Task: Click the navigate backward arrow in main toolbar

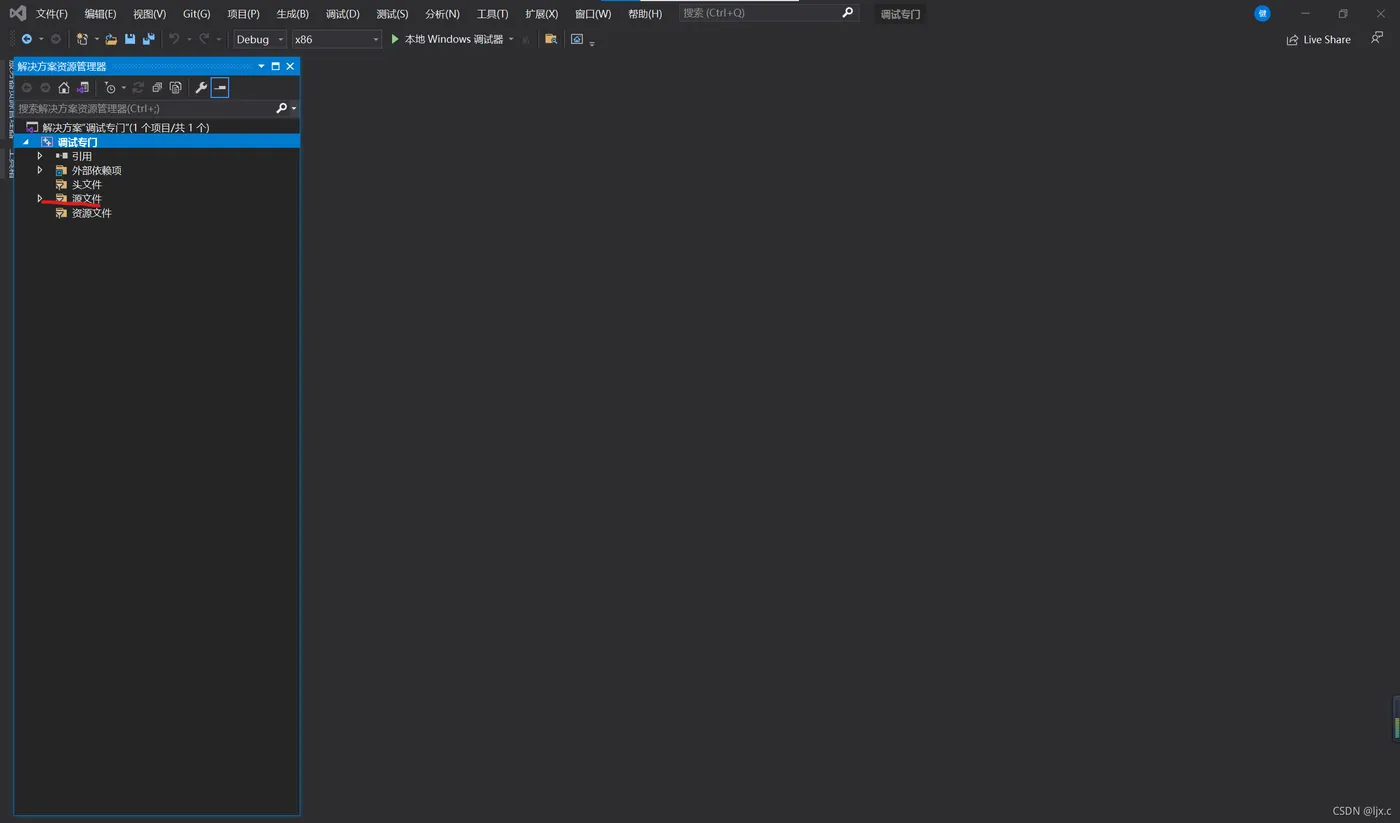Action: (x=27, y=39)
